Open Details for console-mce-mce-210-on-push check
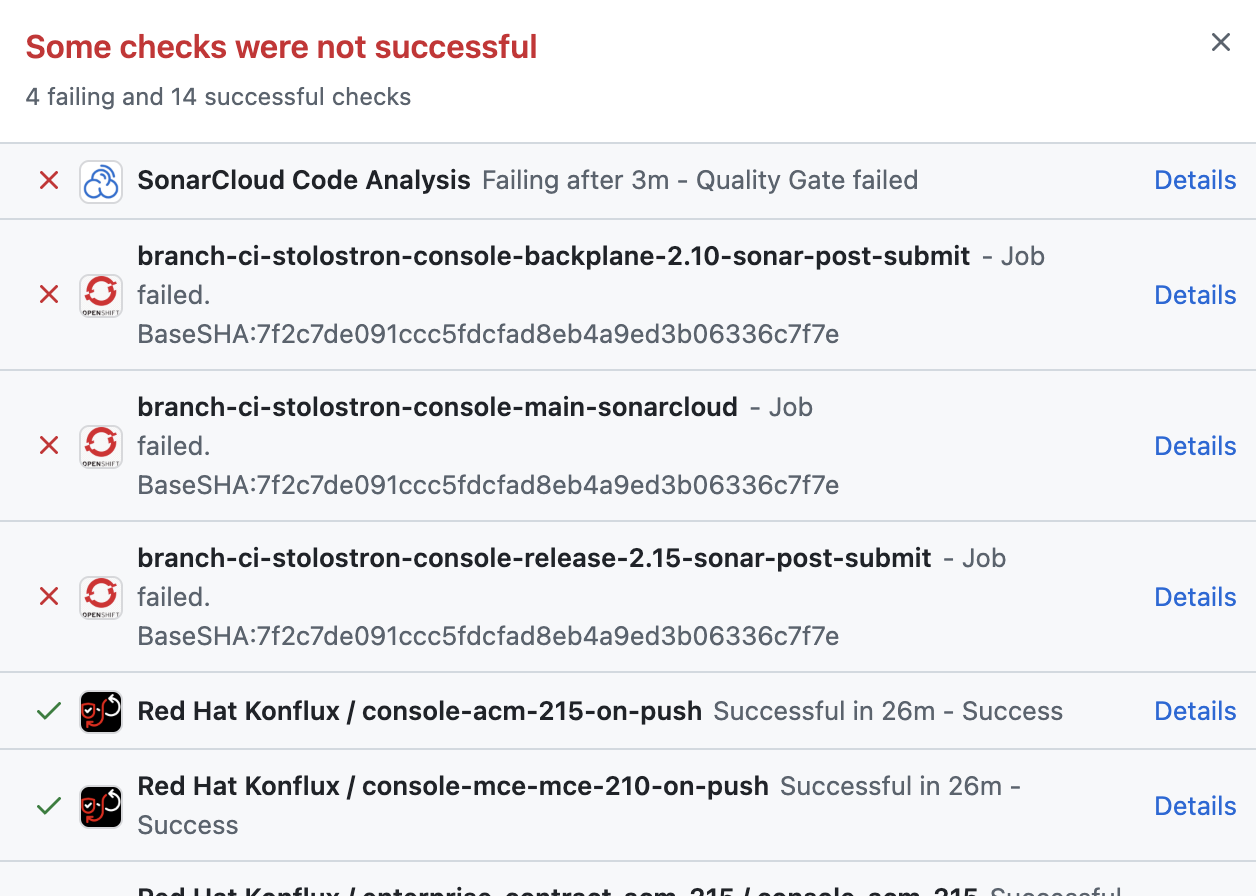1256x896 pixels. pyautogui.click(x=1195, y=806)
